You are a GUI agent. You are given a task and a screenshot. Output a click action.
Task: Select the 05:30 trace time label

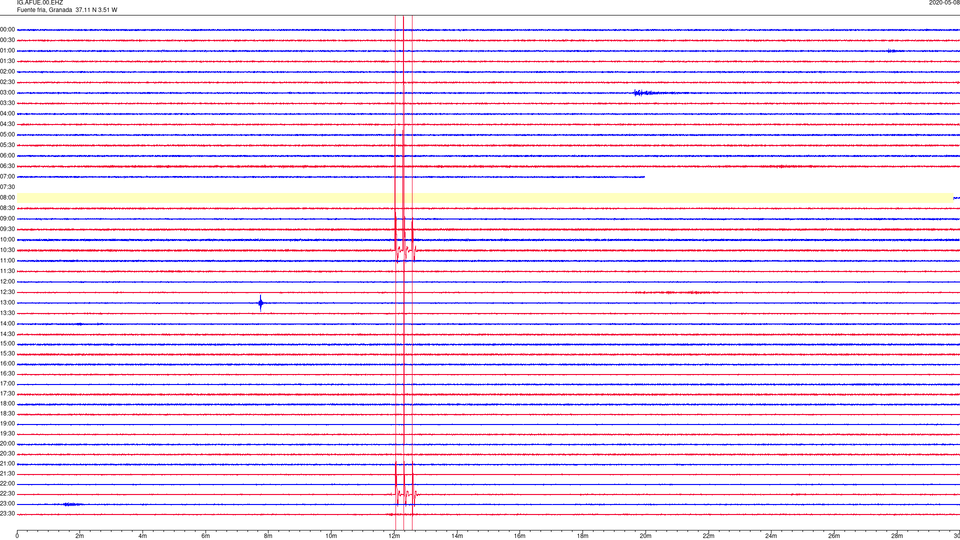click(x=7, y=145)
